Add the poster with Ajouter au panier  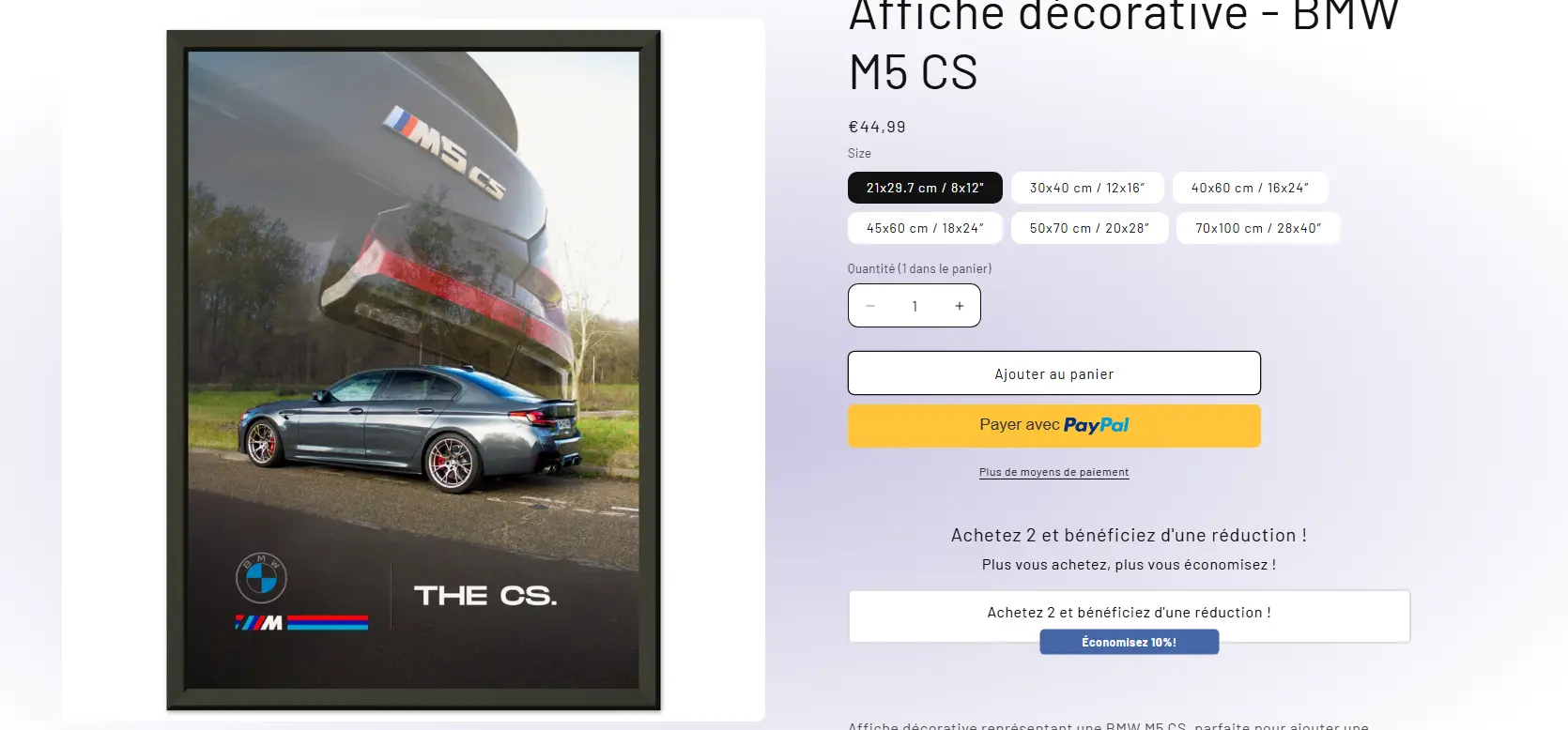tap(1054, 373)
